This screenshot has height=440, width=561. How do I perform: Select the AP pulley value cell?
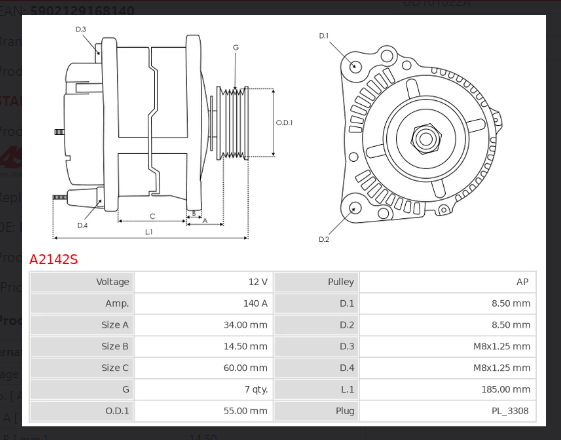point(448,282)
